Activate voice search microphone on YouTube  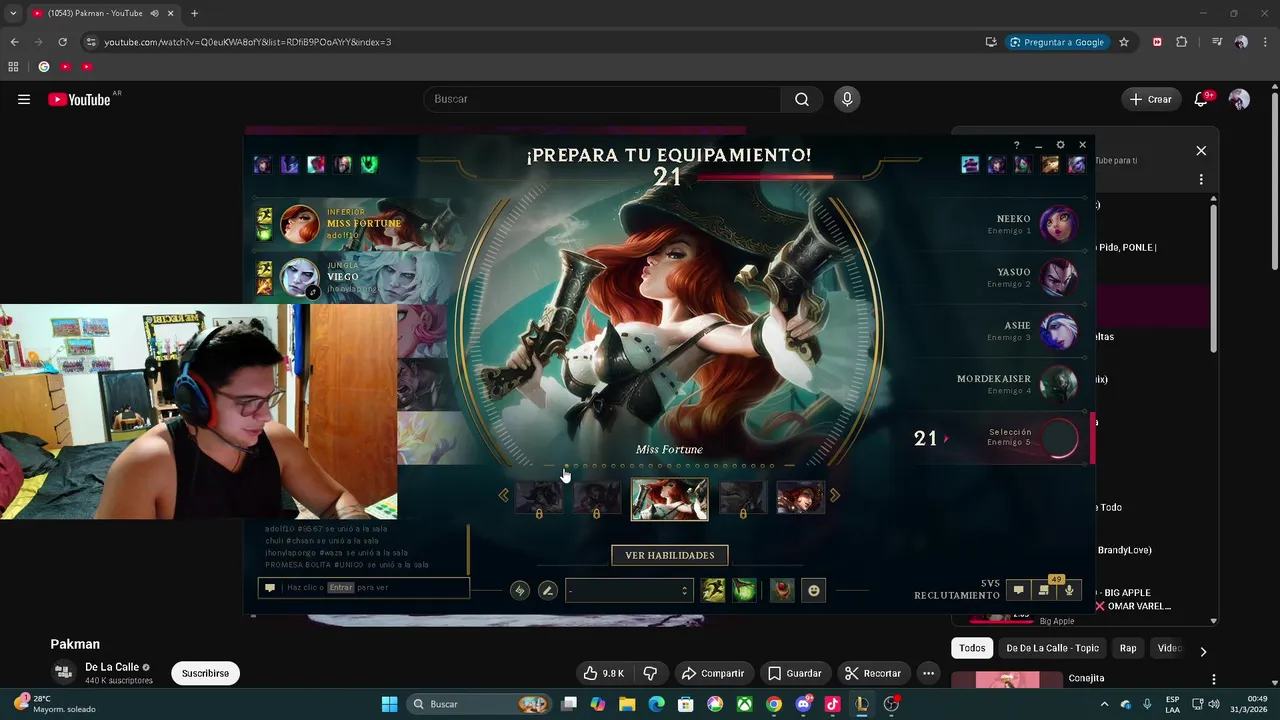coord(847,99)
